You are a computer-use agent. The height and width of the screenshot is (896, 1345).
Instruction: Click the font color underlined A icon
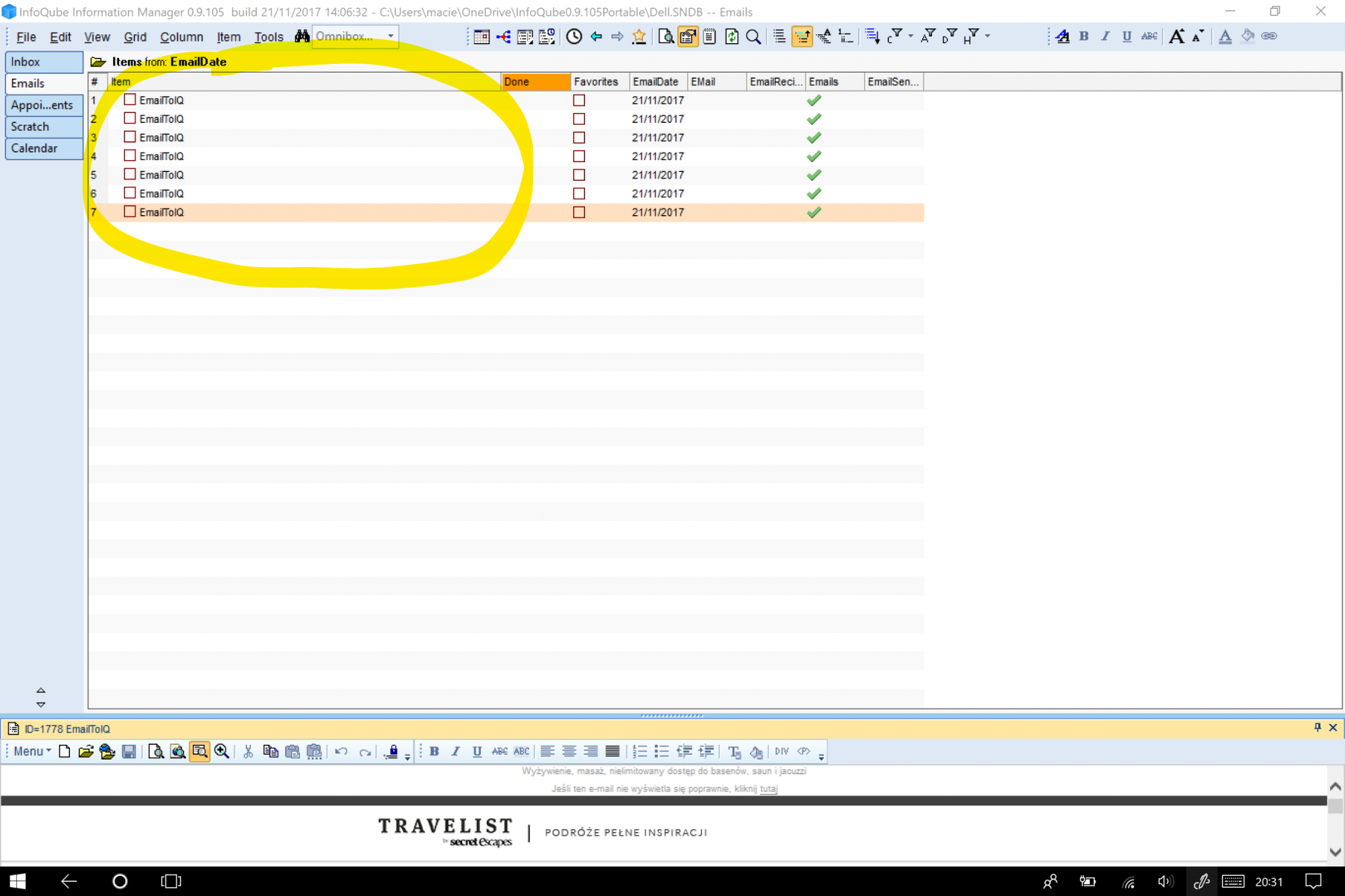tap(1225, 37)
